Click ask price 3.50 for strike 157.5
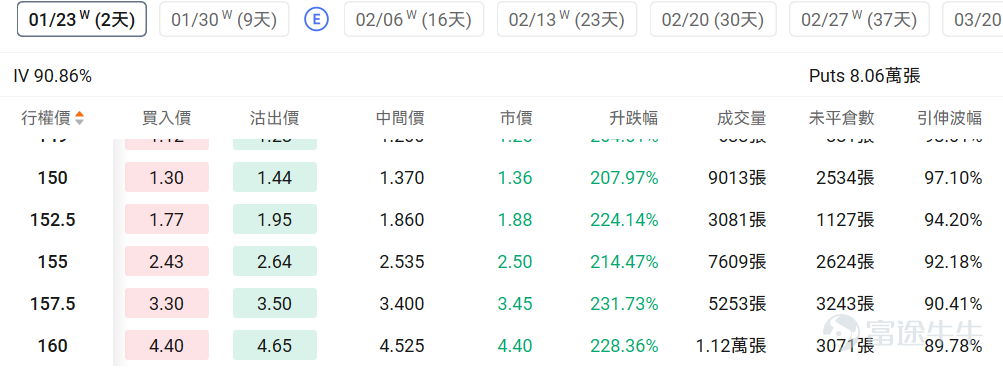 click(x=274, y=304)
